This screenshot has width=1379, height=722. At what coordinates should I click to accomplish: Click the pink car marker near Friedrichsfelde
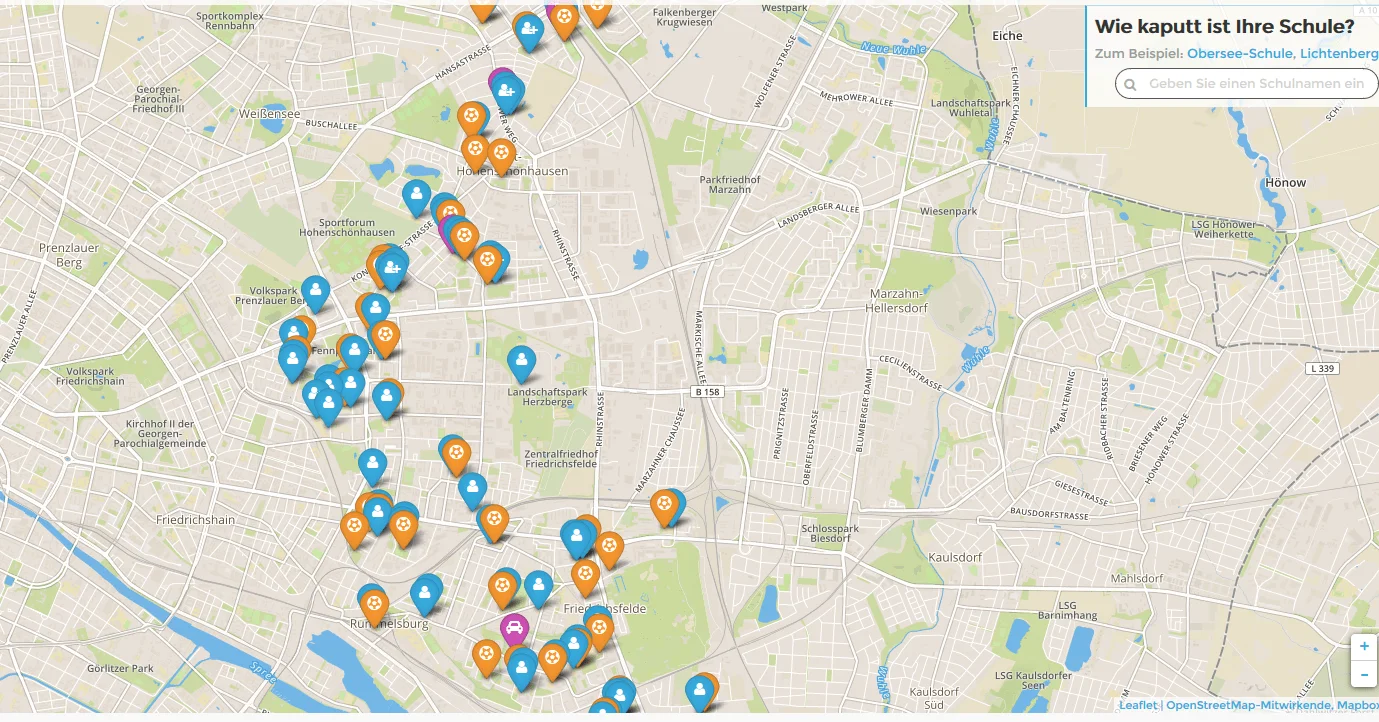pos(514,630)
